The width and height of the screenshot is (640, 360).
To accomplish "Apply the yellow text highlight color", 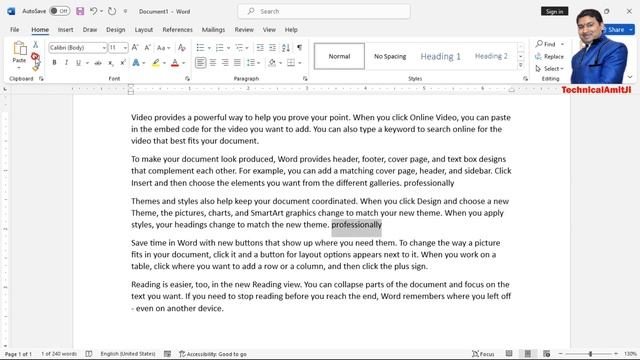I will point(156,63).
